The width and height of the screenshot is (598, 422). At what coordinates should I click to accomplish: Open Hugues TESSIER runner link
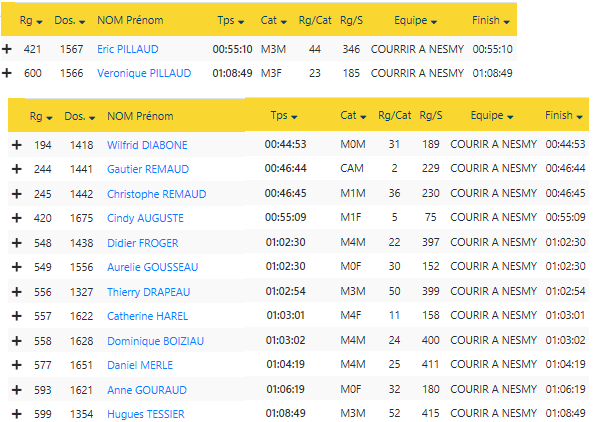(x=146, y=414)
